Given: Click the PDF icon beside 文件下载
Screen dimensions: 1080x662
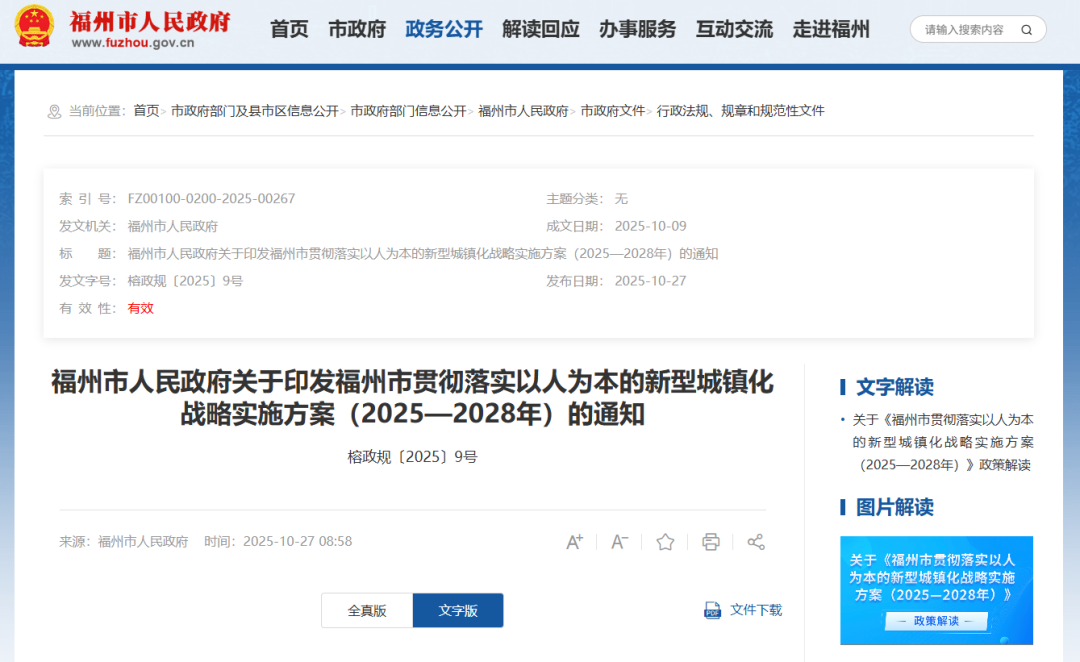Looking at the screenshot, I should pyautogui.click(x=713, y=610).
